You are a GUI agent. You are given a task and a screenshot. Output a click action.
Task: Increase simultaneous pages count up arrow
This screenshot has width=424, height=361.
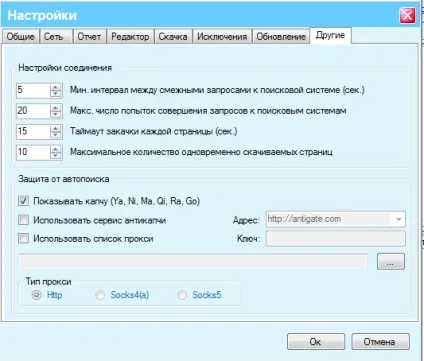pyautogui.click(x=56, y=149)
